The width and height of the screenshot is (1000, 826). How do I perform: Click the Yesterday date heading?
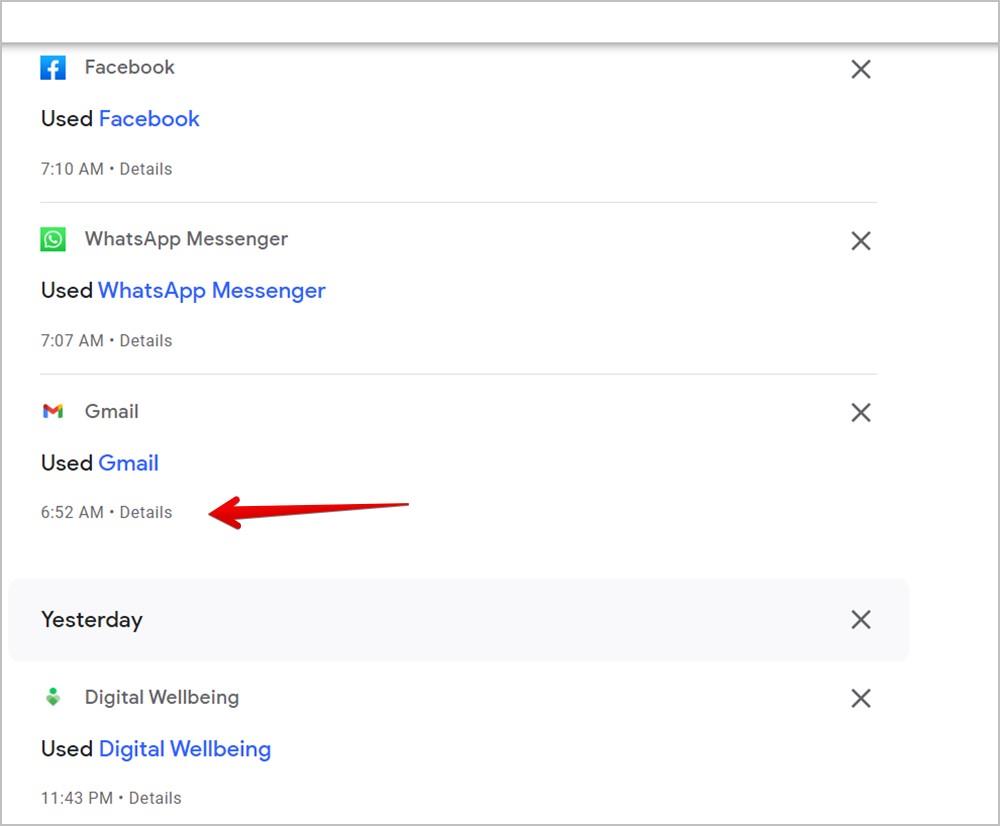[x=92, y=620]
